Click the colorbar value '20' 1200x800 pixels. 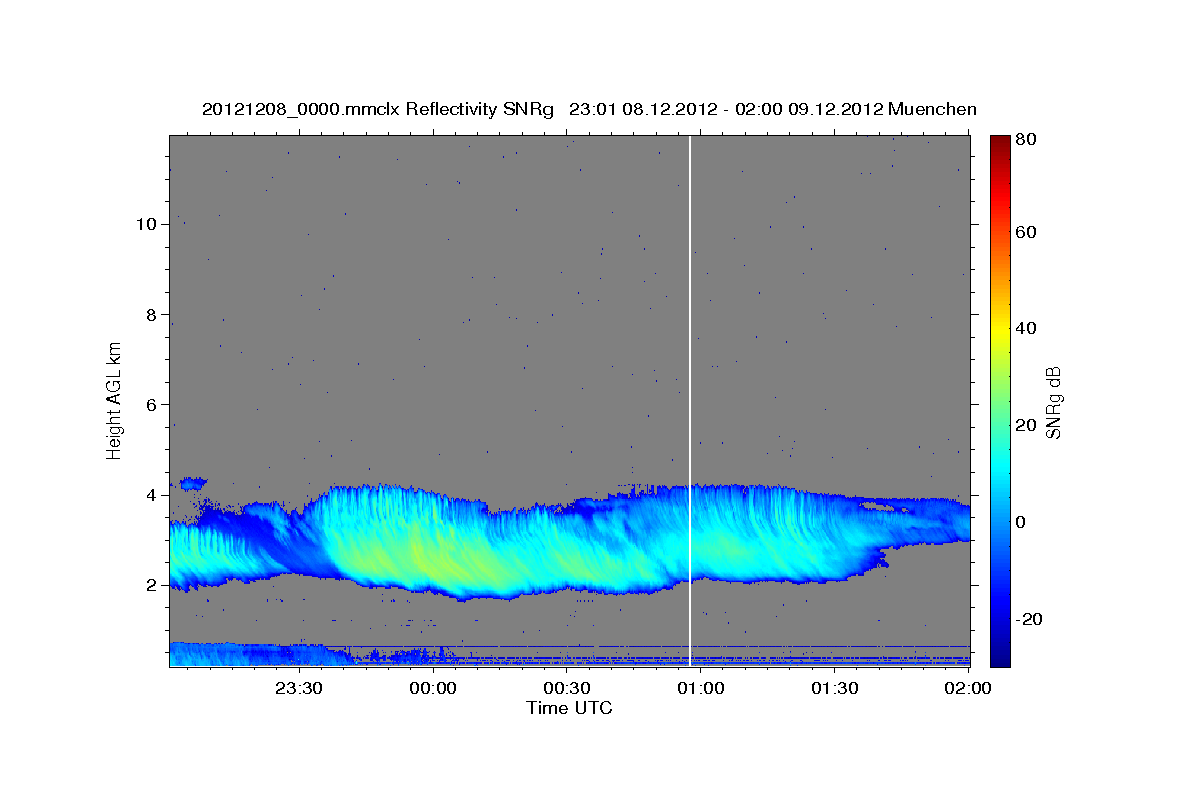[1026, 425]
